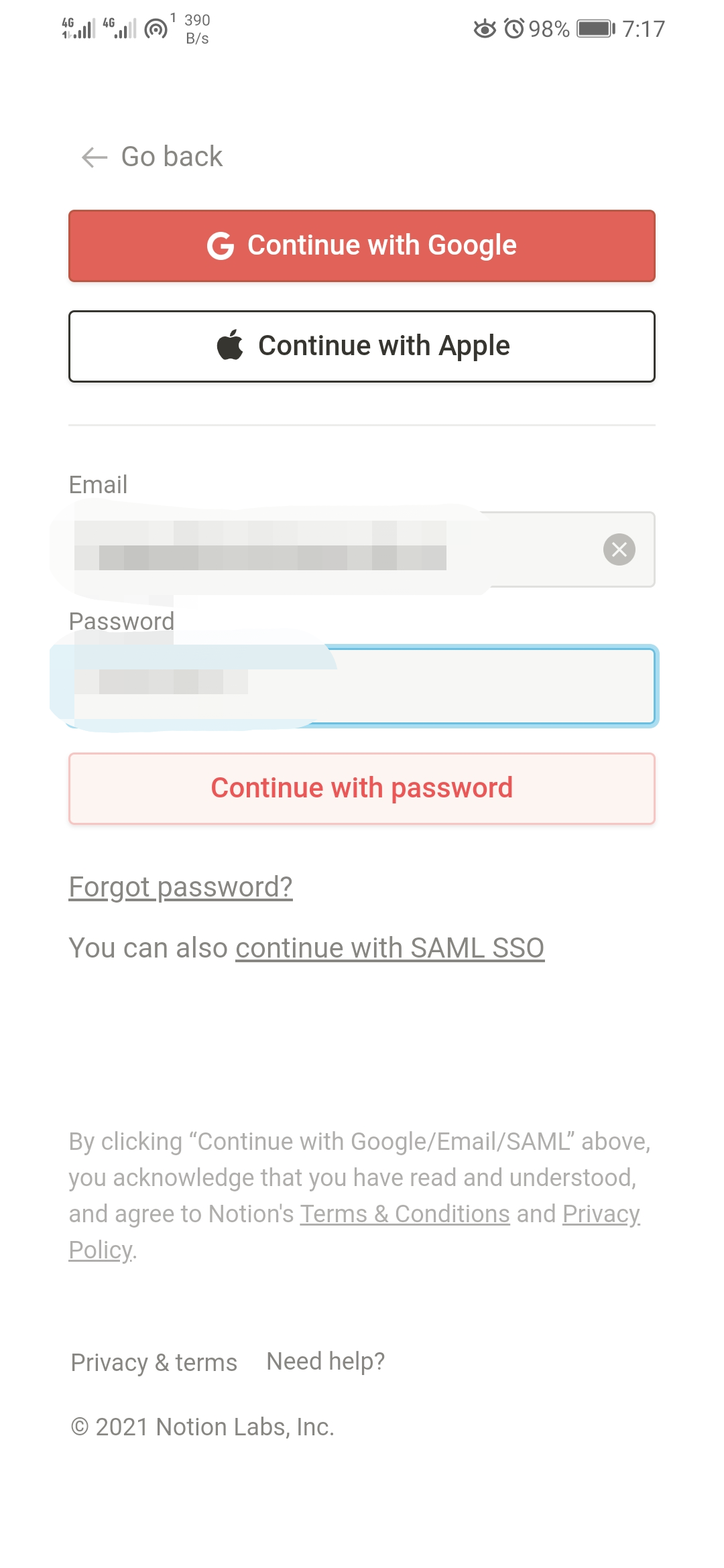The height and width of the screenshot is (1568, 724).
Task: Continue with Google sign-in button
Action: pos(362,246)
